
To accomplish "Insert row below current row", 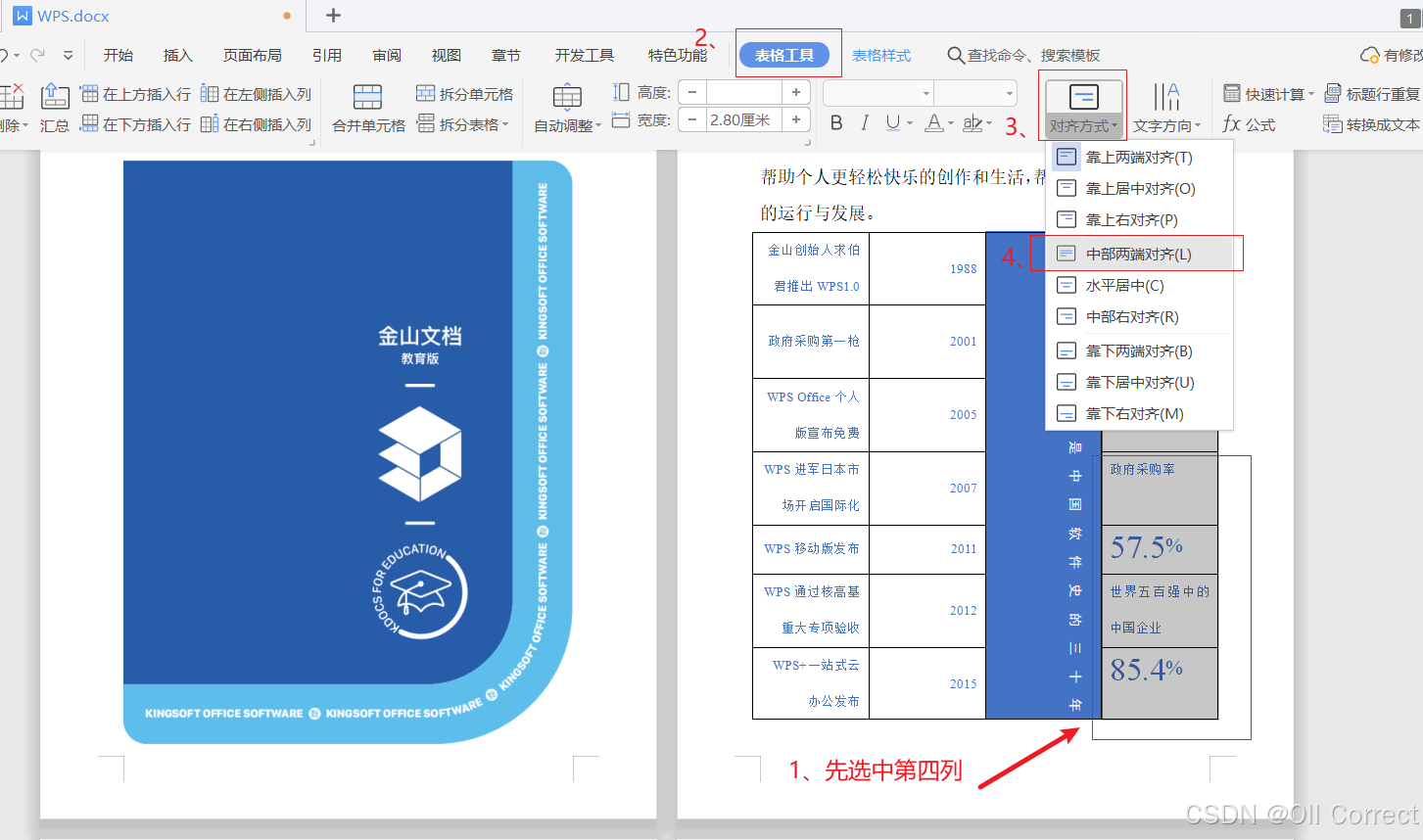I will [x=136, y=124].
